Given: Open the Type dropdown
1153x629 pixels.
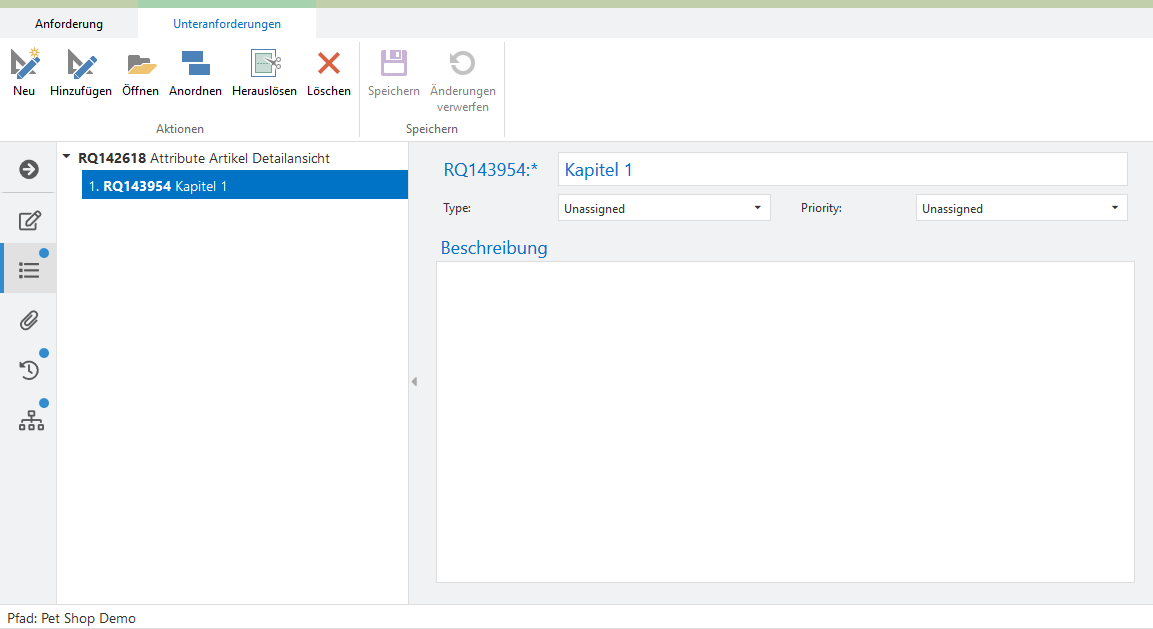Looking at the screenshot, I should pos(664,208).
